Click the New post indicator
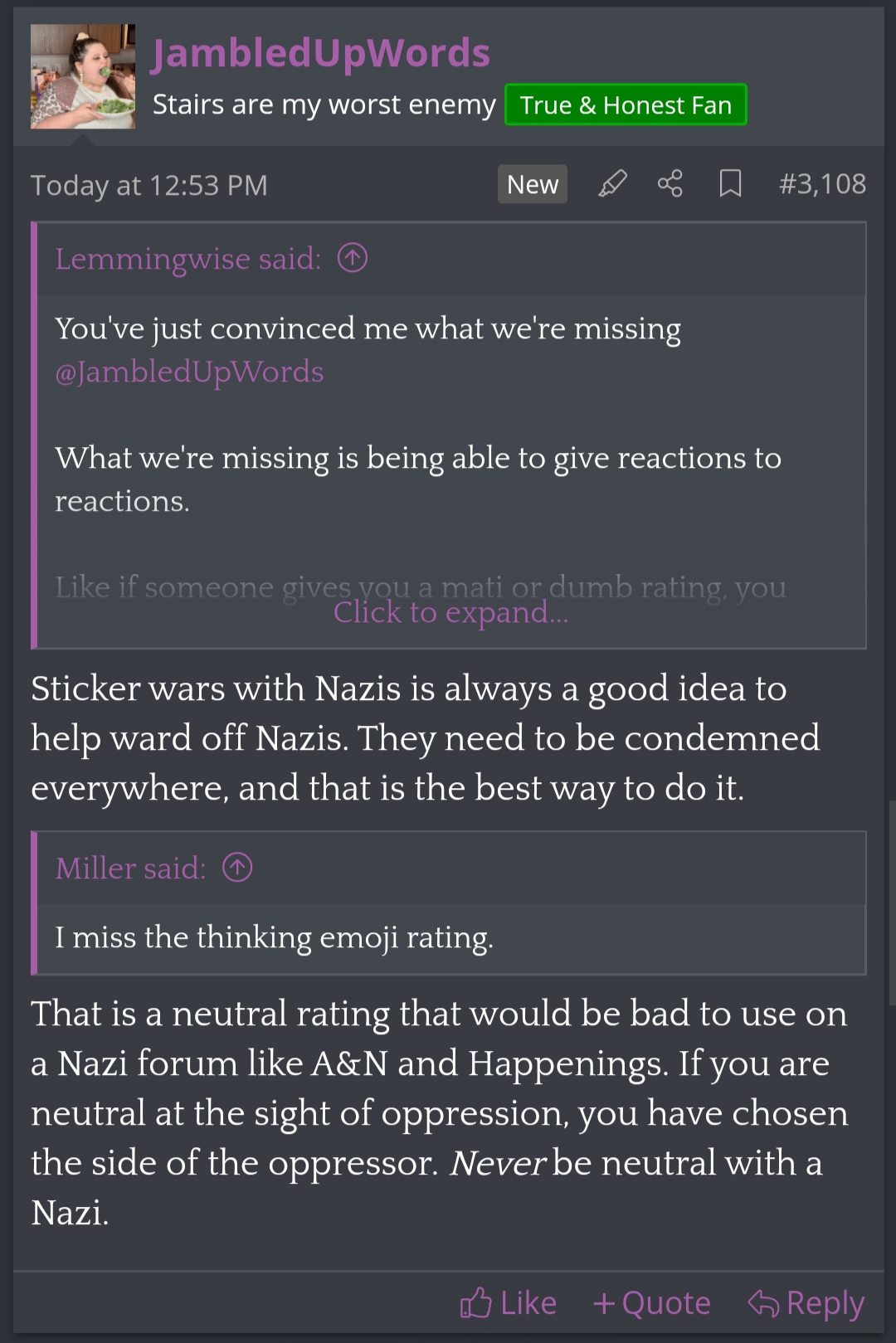The image size is (896, 1343). pos(533,184)
